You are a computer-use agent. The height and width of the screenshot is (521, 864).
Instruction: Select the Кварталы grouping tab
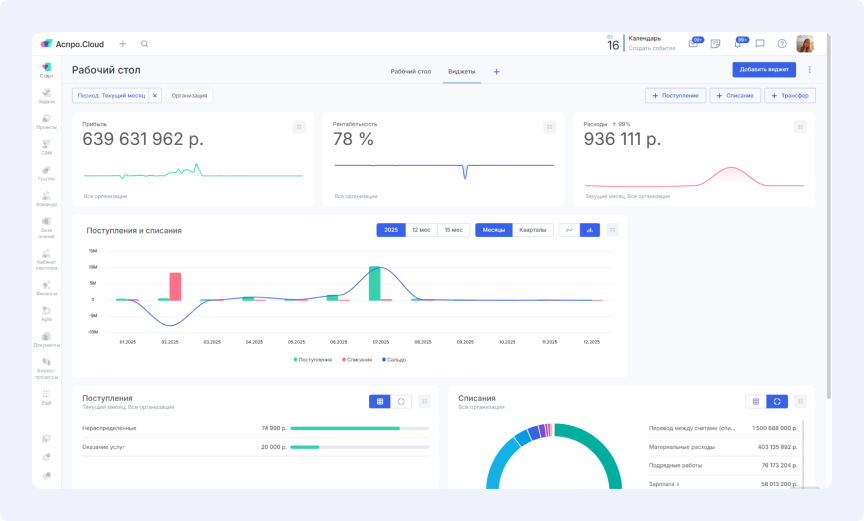pyautogui.click(x=533, y=230)
